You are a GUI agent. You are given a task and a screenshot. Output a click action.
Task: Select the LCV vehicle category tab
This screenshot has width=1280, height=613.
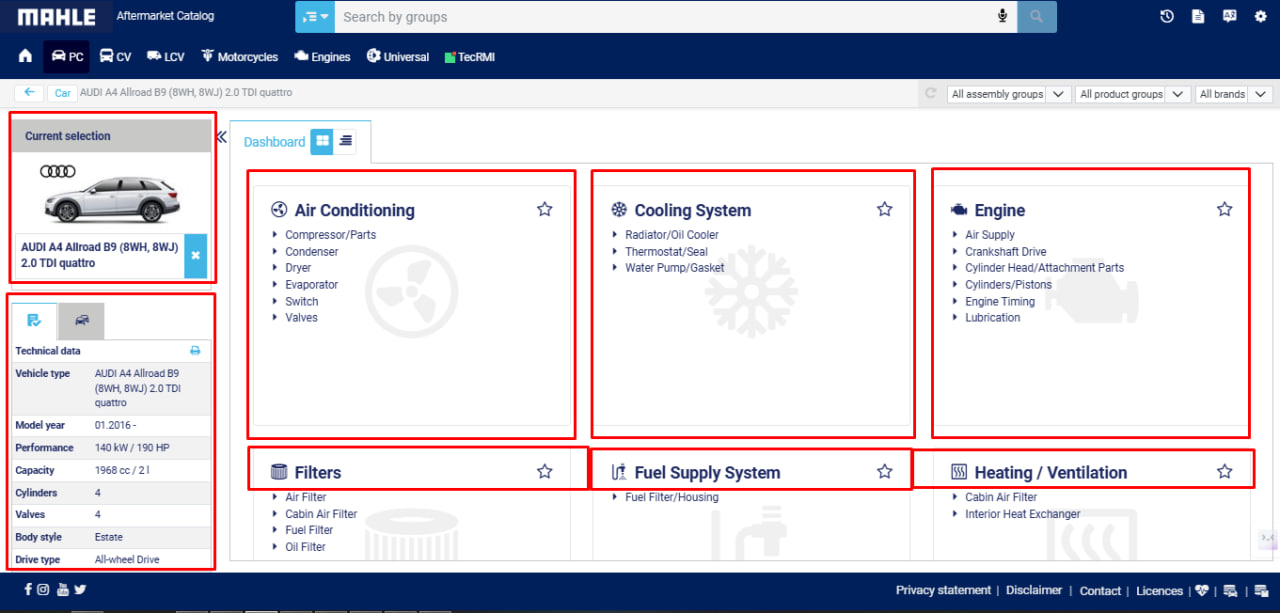pos(166,57)
